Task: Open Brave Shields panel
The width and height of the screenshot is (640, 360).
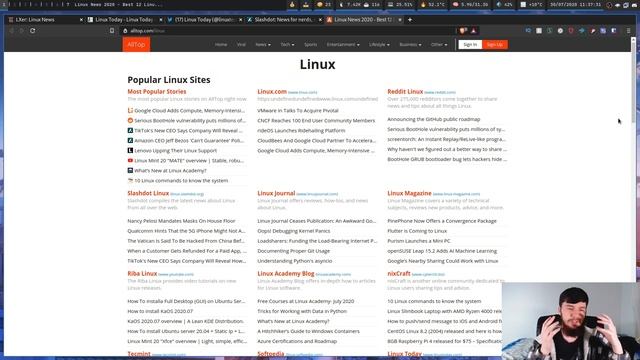Action: pos(463,31)
